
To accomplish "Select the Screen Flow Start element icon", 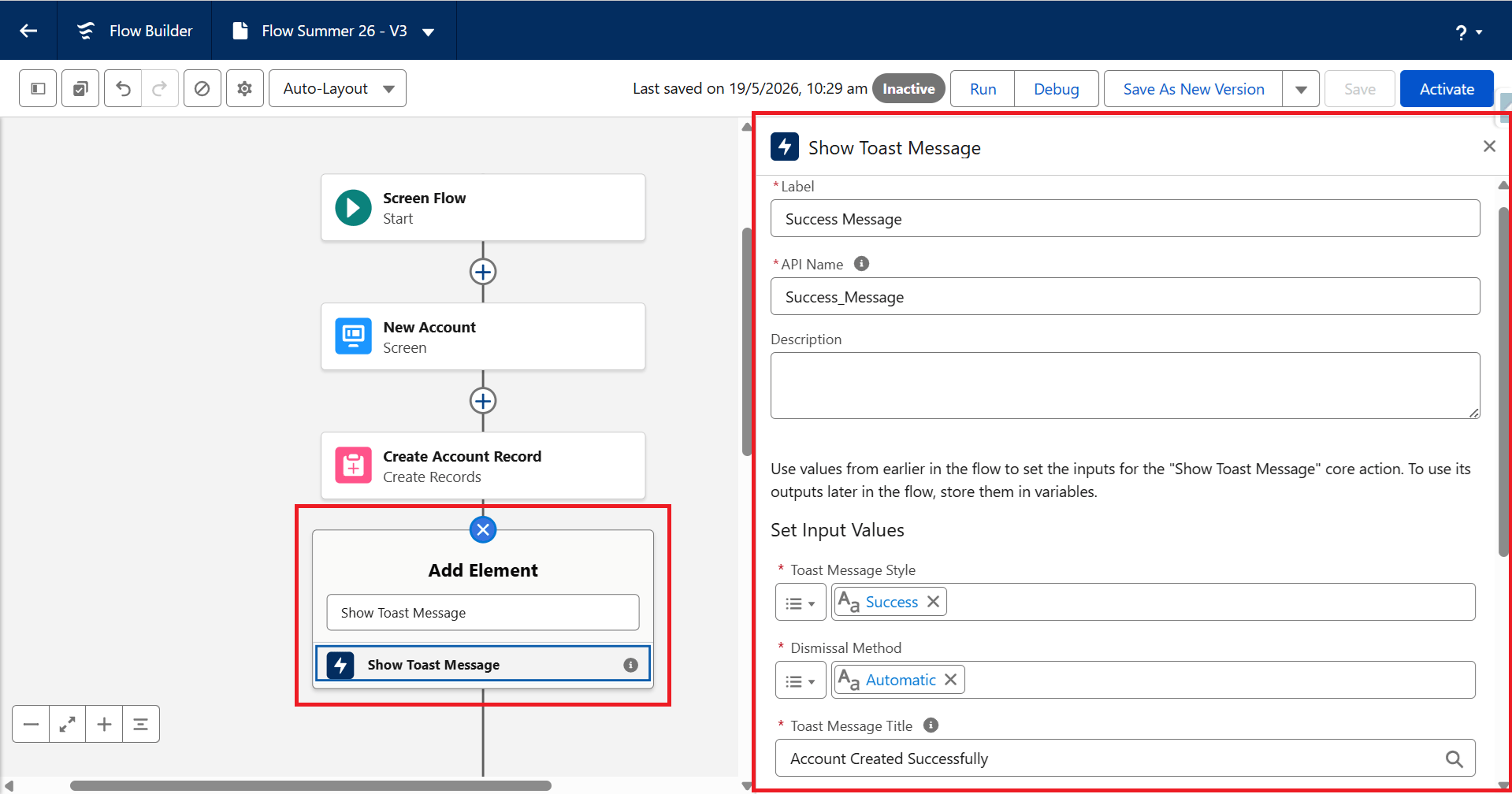I will click(353, 208).
